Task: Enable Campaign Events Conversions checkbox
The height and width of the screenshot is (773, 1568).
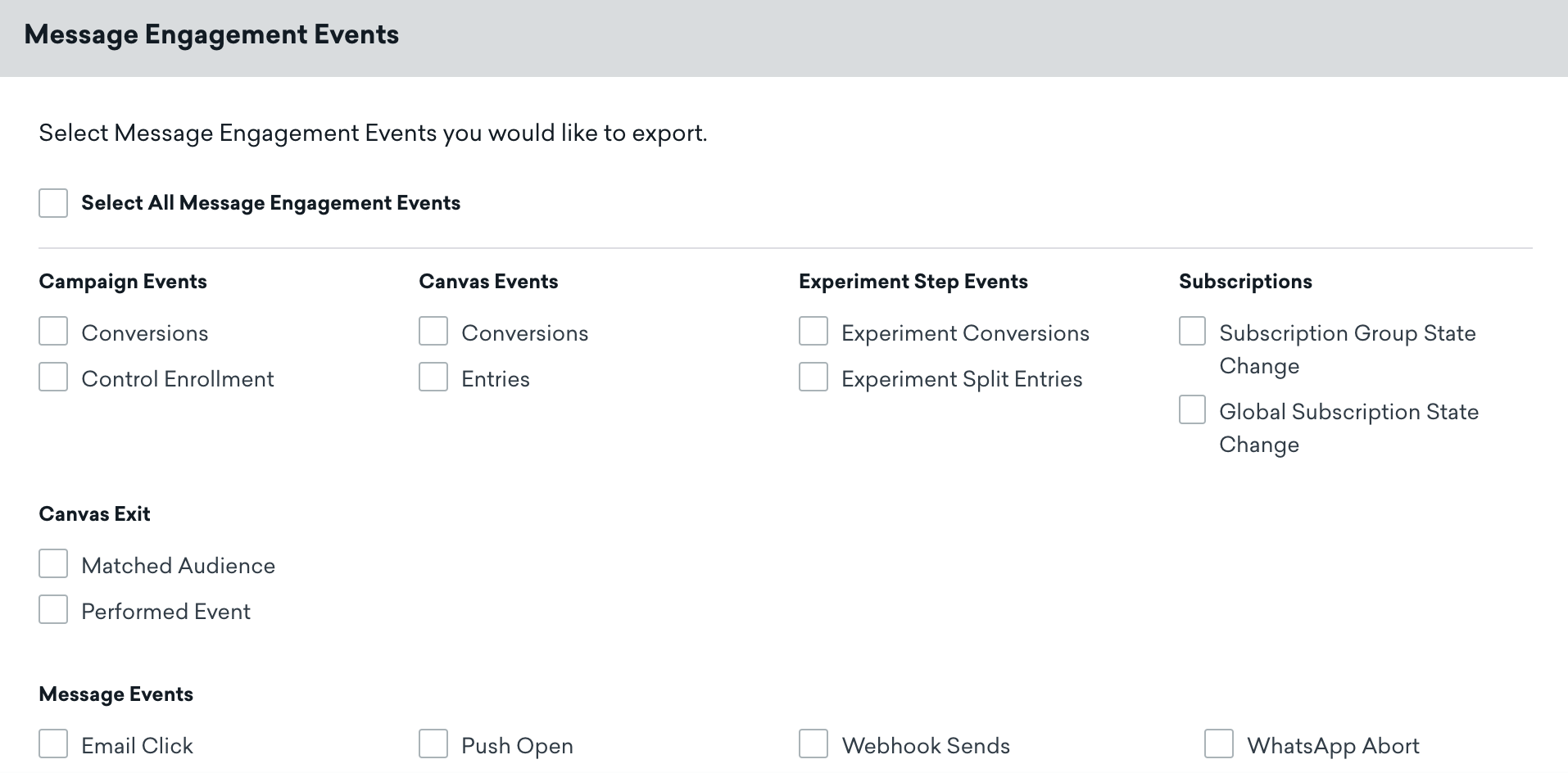Action: [53, 332]
